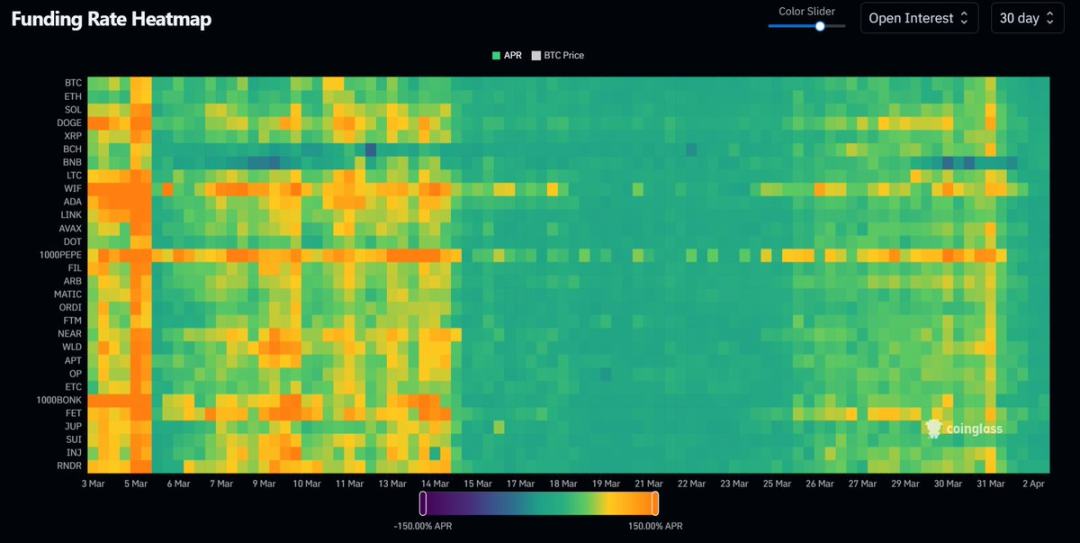Click the 25 Mar date label
This screenshot has width=1080, height=543.
[777, 484]
